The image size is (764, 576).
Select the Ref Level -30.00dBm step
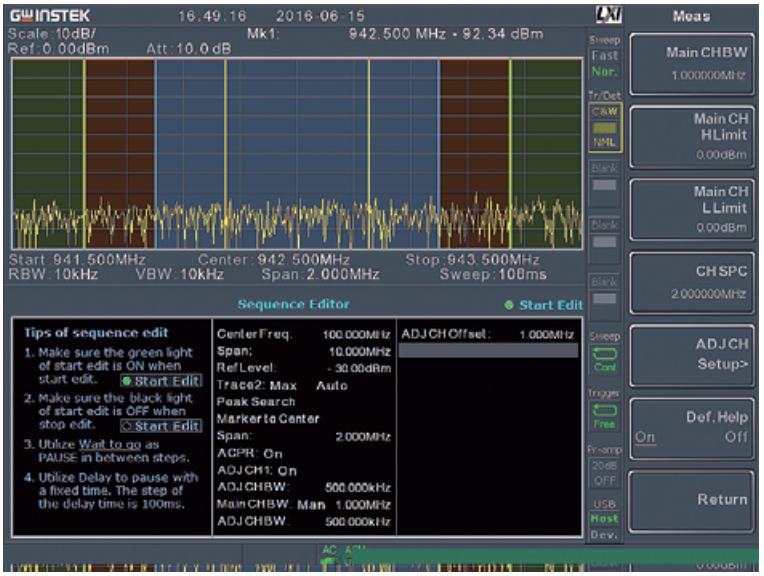[304, 368]
